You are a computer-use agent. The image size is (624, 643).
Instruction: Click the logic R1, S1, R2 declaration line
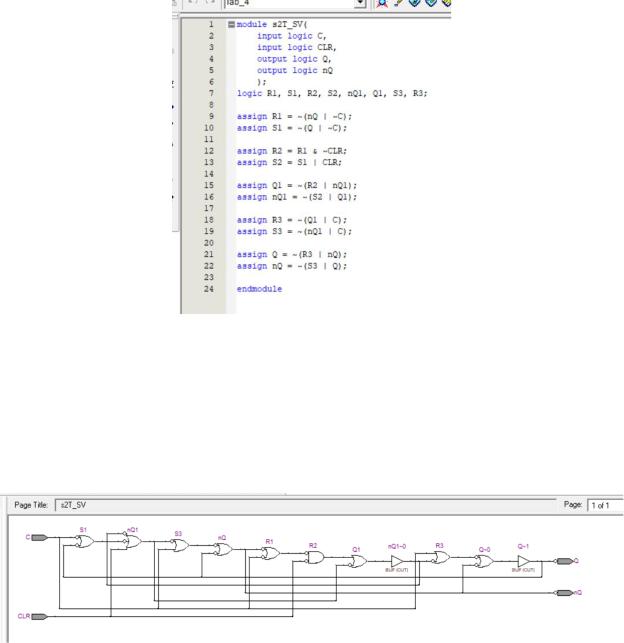tap(332, 93)
